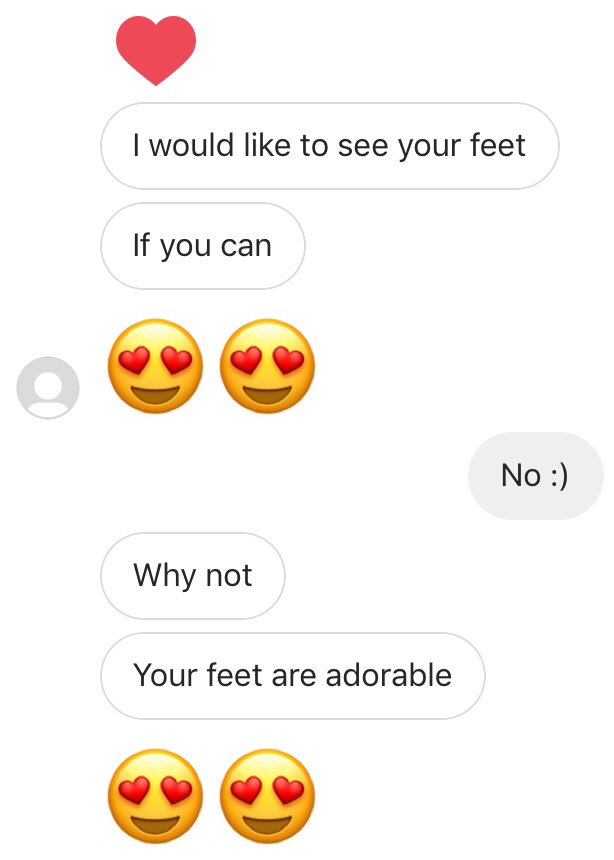Screen dimensions: 614x860
Task: Click the gray sender profile avatar
Action: pyautogui.click(x=48, y=387)
